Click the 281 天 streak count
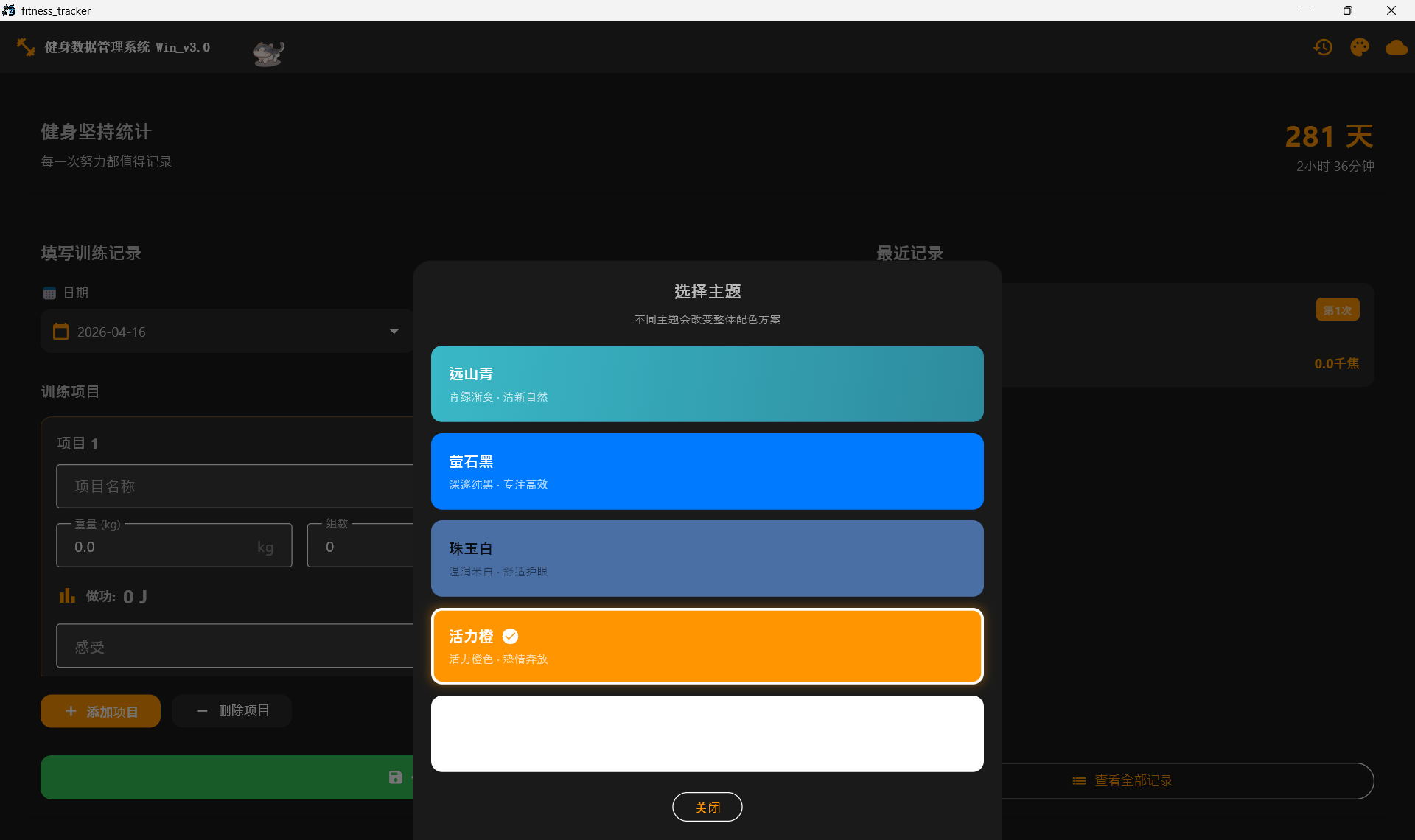The width and height of the screenshot is (1415, 840). coord(1330,136)
